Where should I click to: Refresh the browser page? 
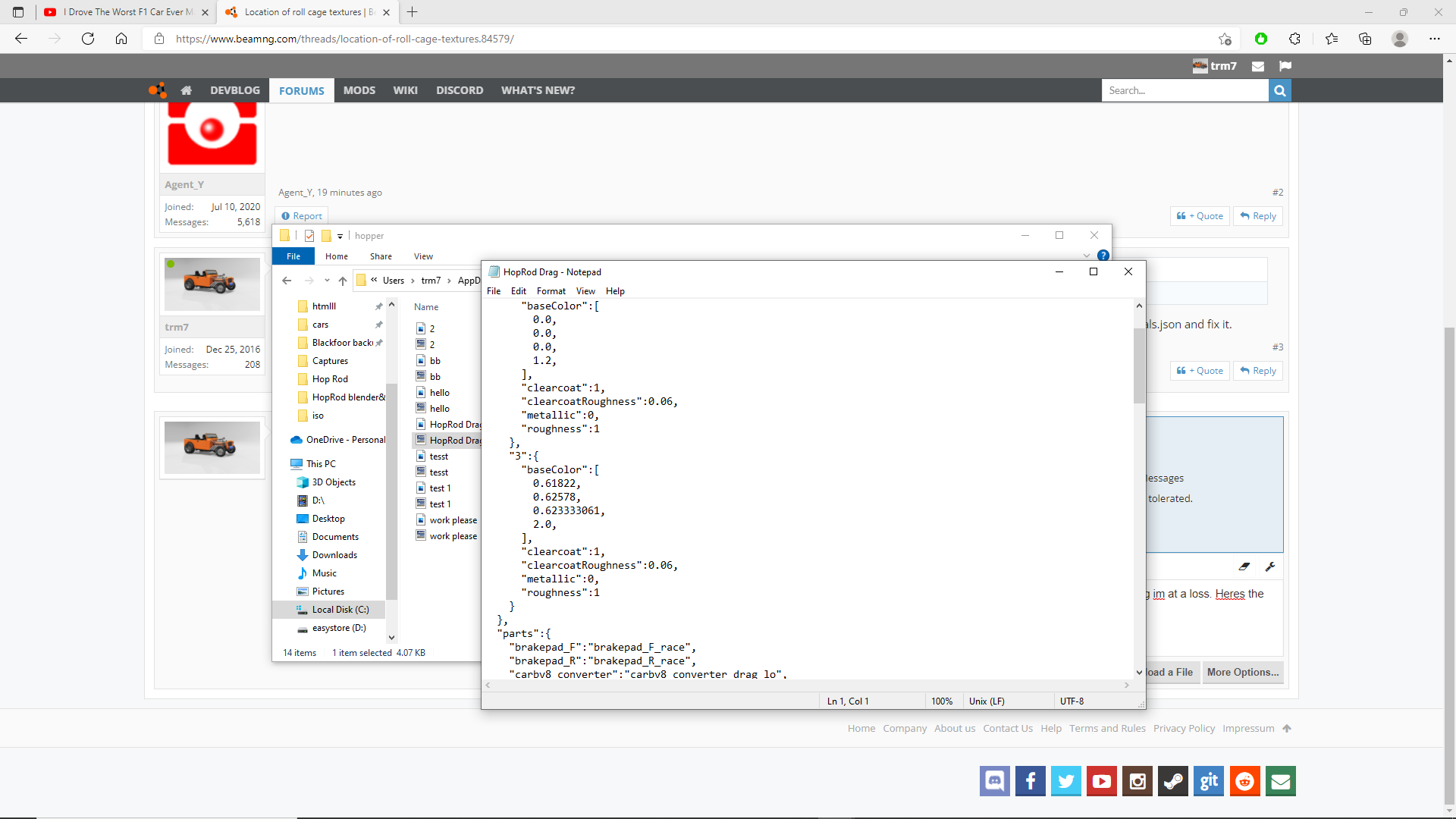(88, 39)
